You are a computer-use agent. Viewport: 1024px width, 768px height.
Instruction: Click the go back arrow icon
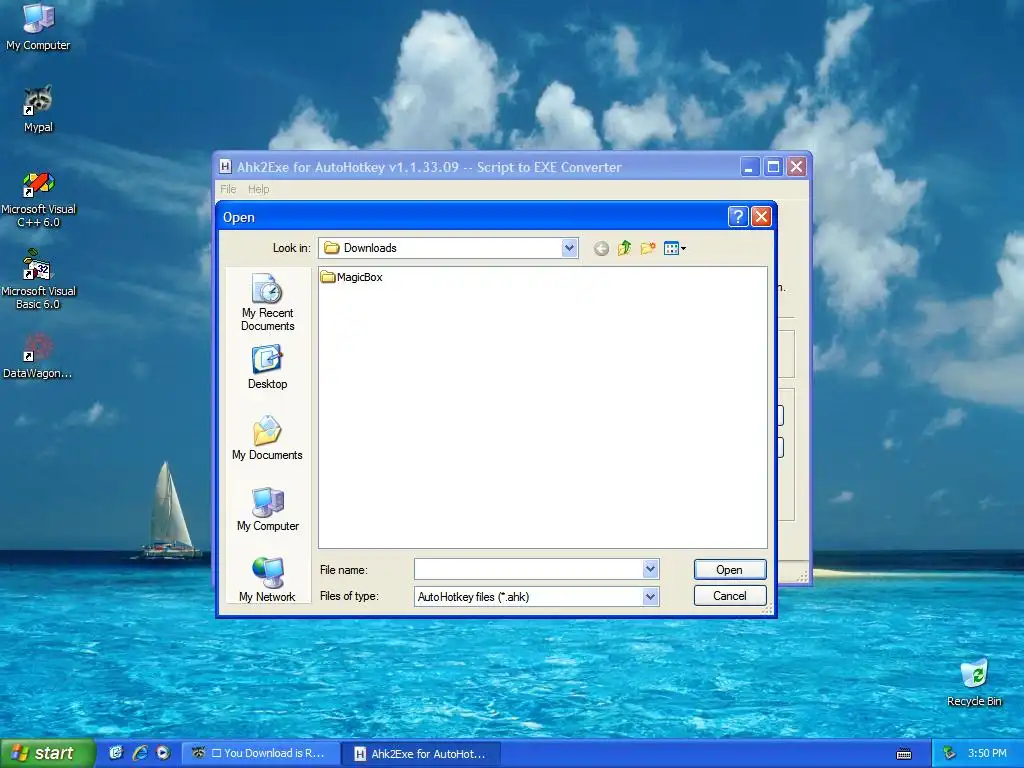[x=601, y=248]
